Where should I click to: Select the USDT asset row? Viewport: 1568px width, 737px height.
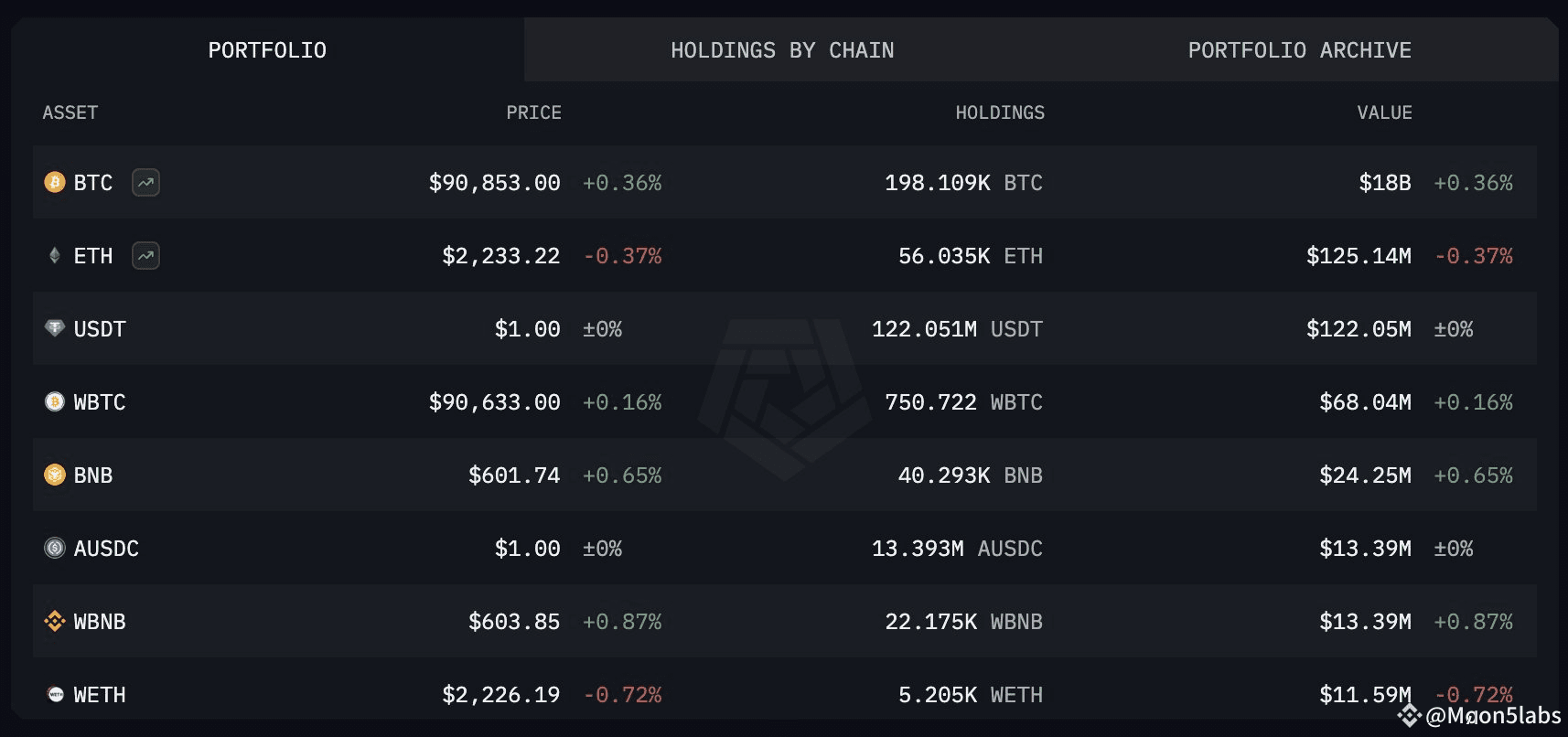784,329
